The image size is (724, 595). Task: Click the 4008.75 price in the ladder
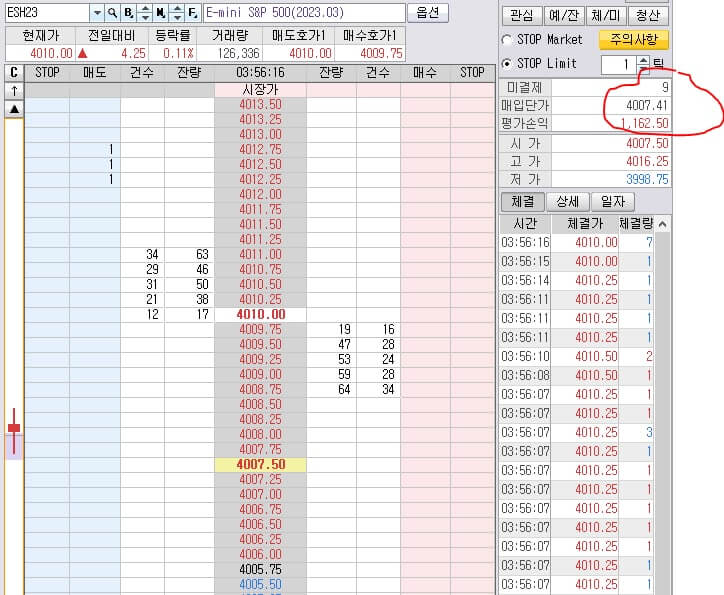tap(260, 390)
